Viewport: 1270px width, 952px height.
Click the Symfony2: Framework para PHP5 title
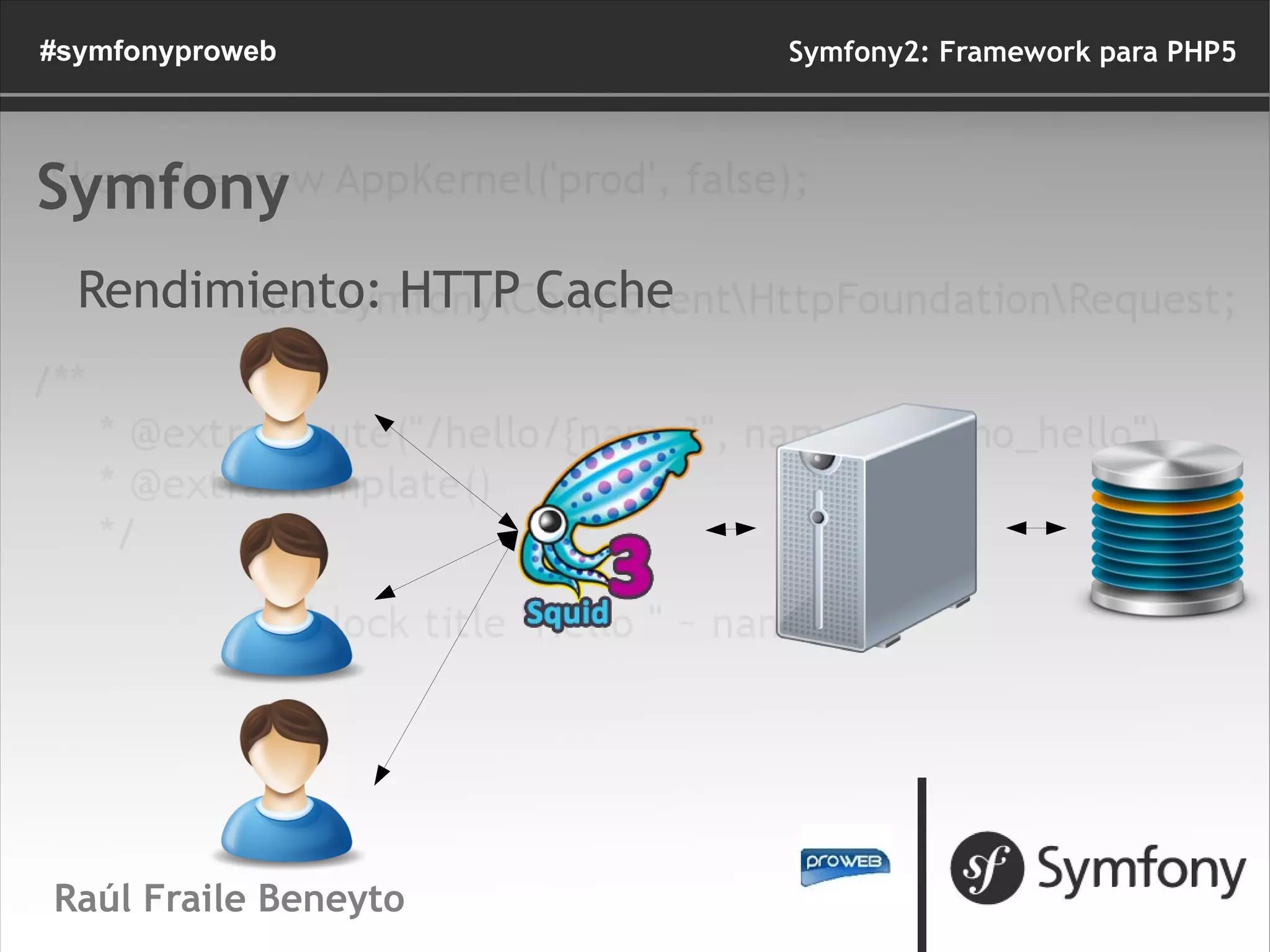[x=1012, y=52]
